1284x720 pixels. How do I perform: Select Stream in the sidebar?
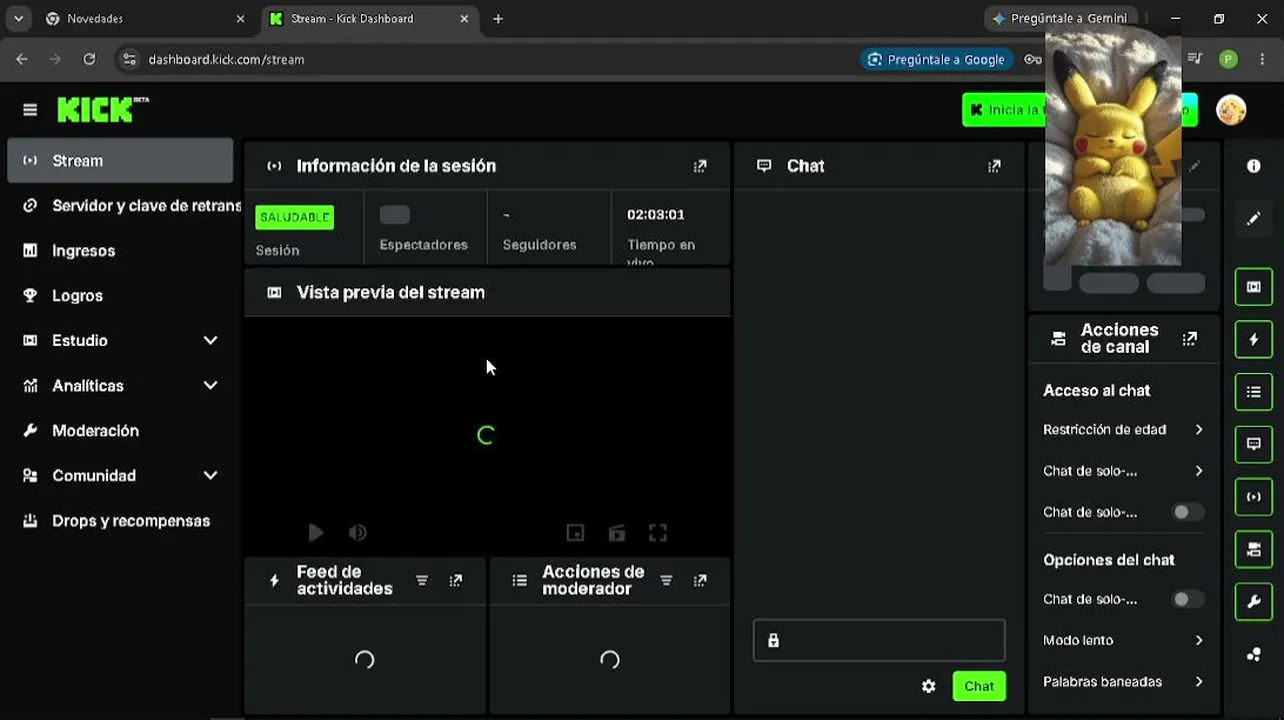click(x=120, y=161)
